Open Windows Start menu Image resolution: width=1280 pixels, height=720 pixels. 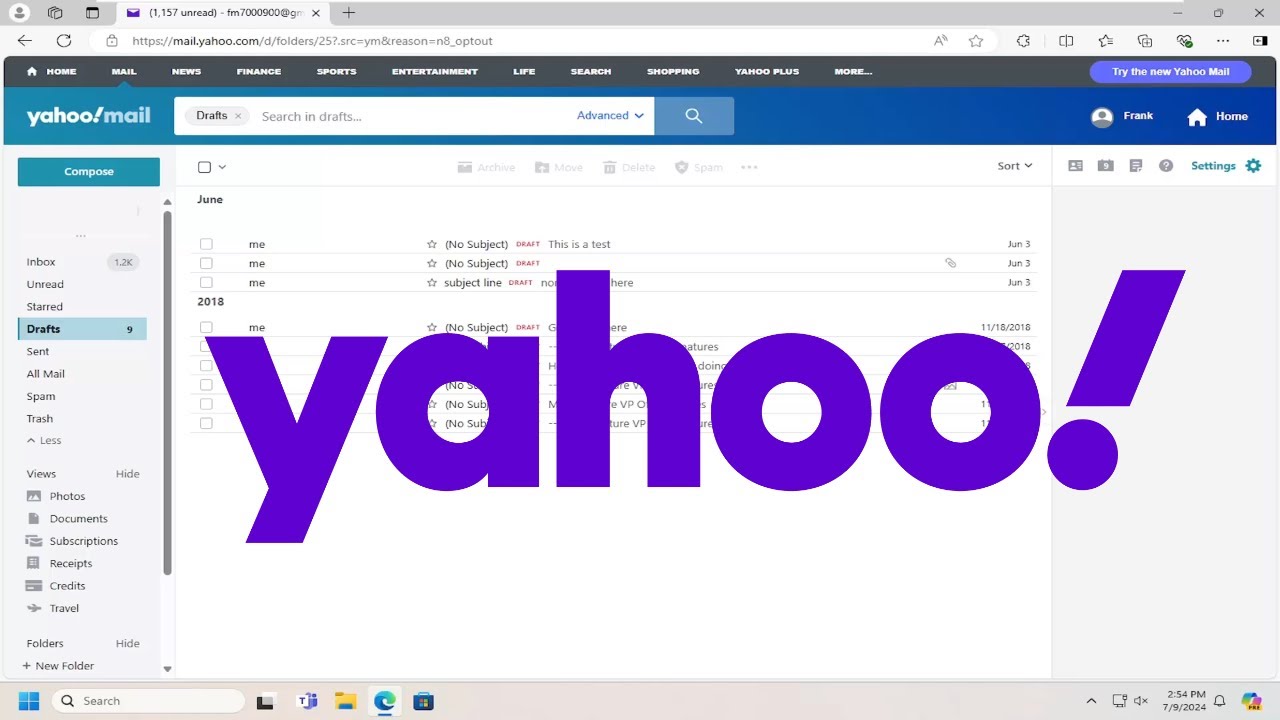(28, 701)
